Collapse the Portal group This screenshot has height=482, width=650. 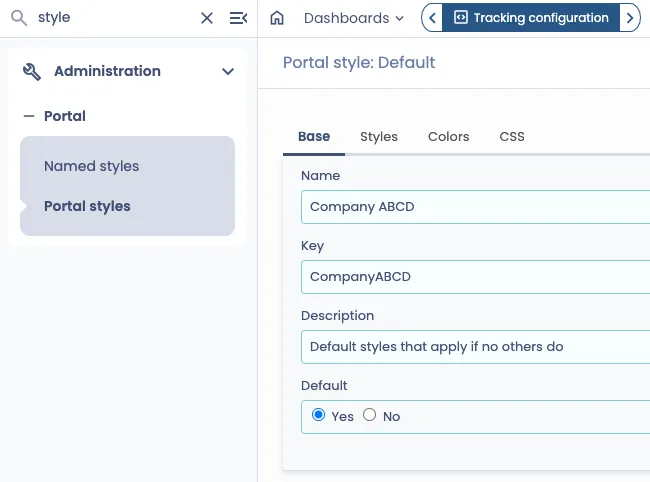[x=29, y=116]
